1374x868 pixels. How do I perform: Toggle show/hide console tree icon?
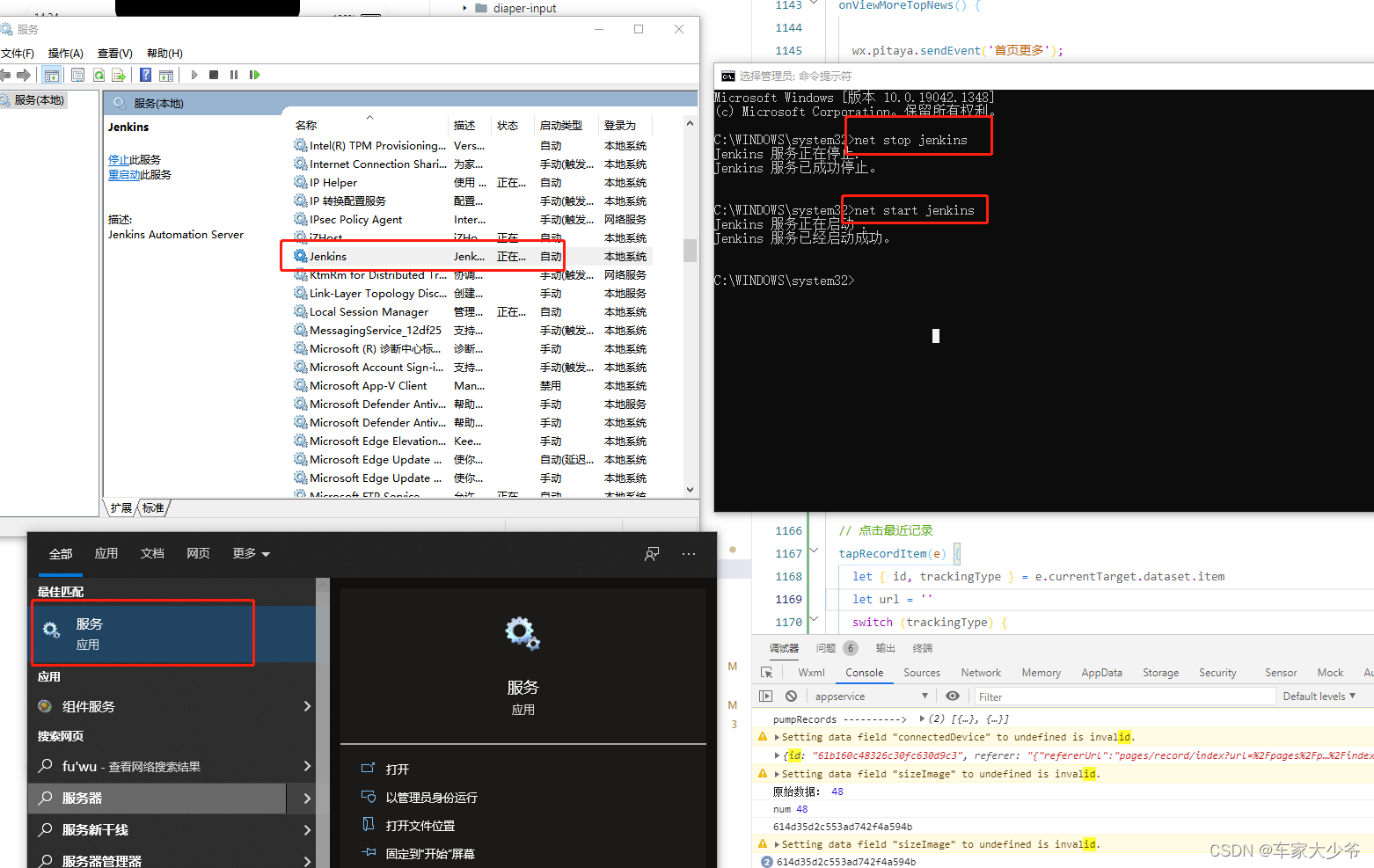(x=52, y=75)
